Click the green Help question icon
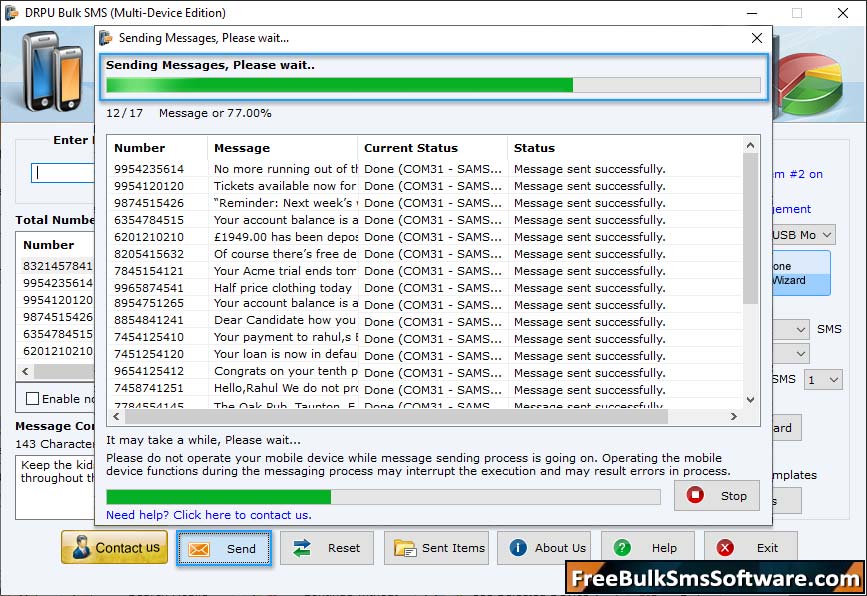Screen dimensions: 867x596 tap(622, 548)
